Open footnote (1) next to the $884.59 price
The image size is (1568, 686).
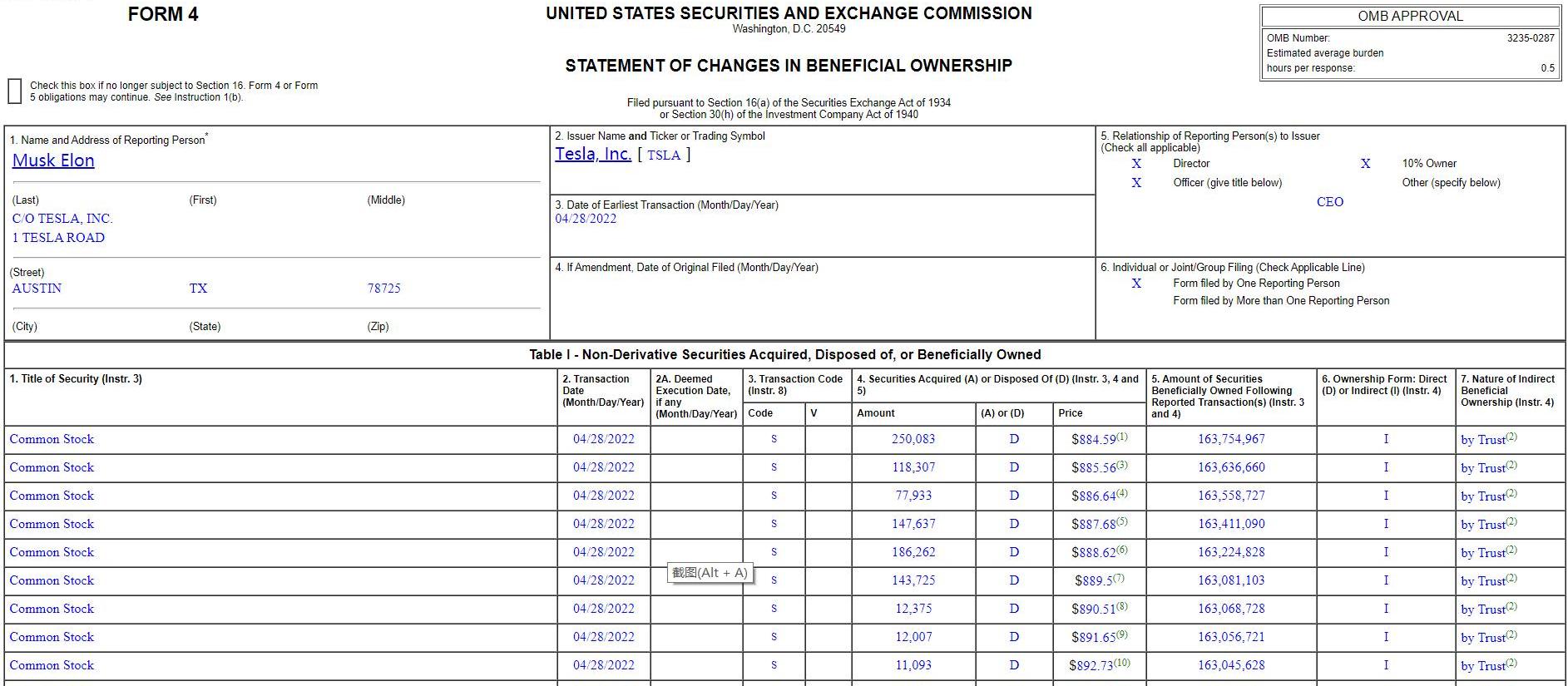(x=1122, y=437)
